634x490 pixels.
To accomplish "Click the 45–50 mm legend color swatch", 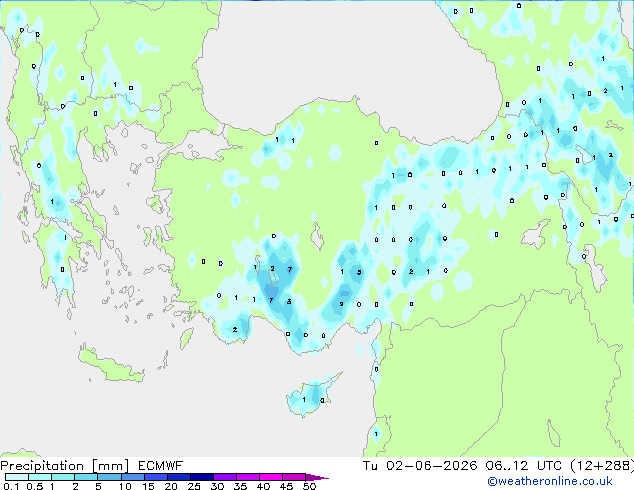I will click(x=294, y=477).
